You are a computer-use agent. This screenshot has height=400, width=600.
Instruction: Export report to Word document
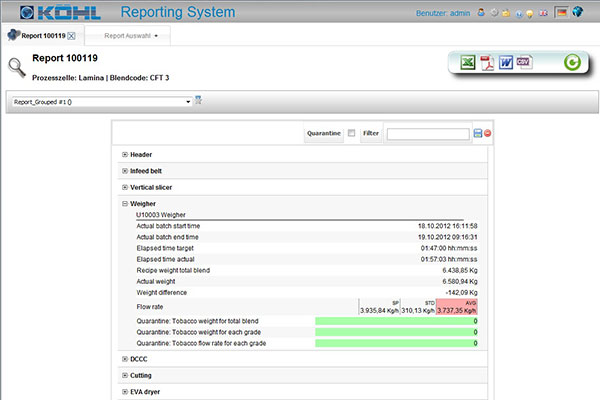click(x=505, y=63)
